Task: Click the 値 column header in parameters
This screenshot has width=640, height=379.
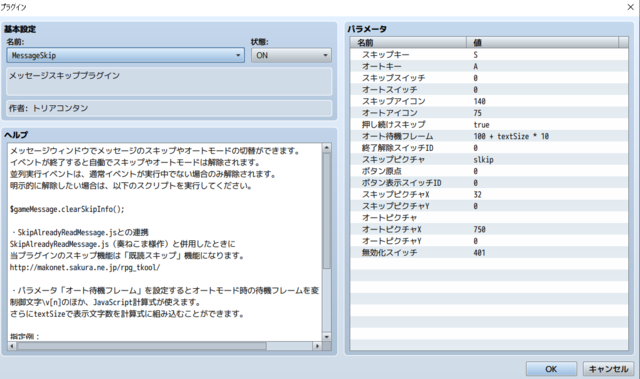Action: (542, 42)
